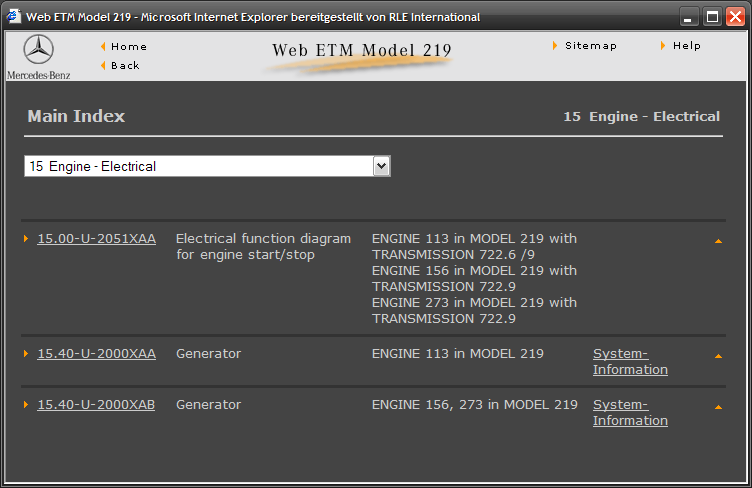
Task: Click the Mercedes-Benz star logo
Action: point(38,51)
